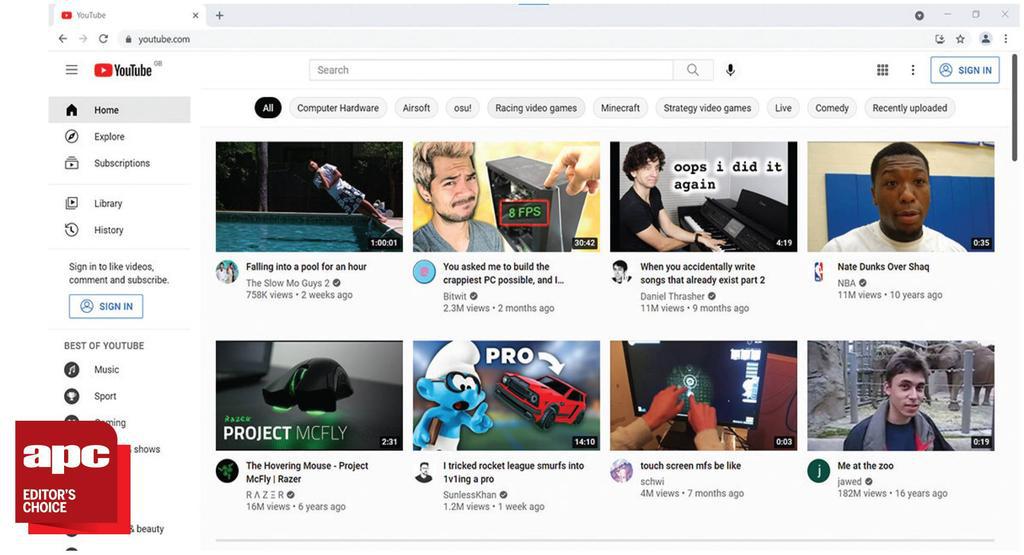Click the top-right SIGN IN button
The image size is (1024, 555).
pos(965,70)
